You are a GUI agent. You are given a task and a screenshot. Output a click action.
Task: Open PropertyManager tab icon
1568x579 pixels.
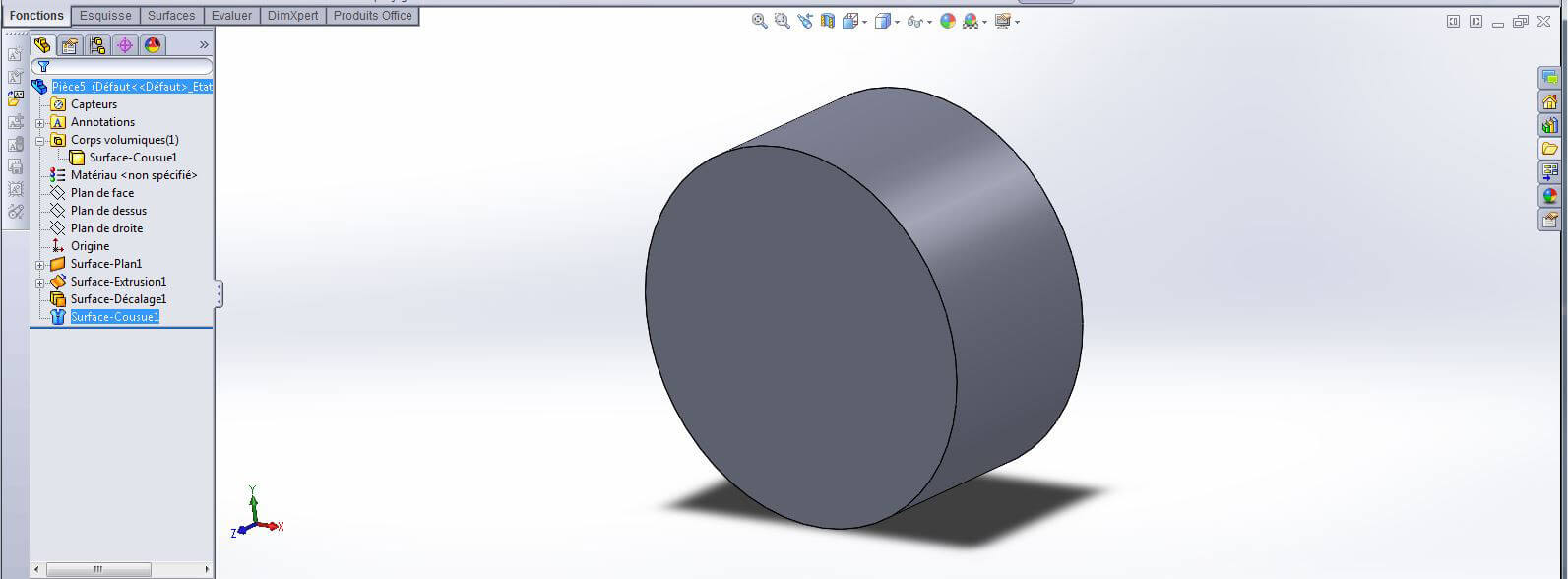pyautogui.click(x=70, y=45)
